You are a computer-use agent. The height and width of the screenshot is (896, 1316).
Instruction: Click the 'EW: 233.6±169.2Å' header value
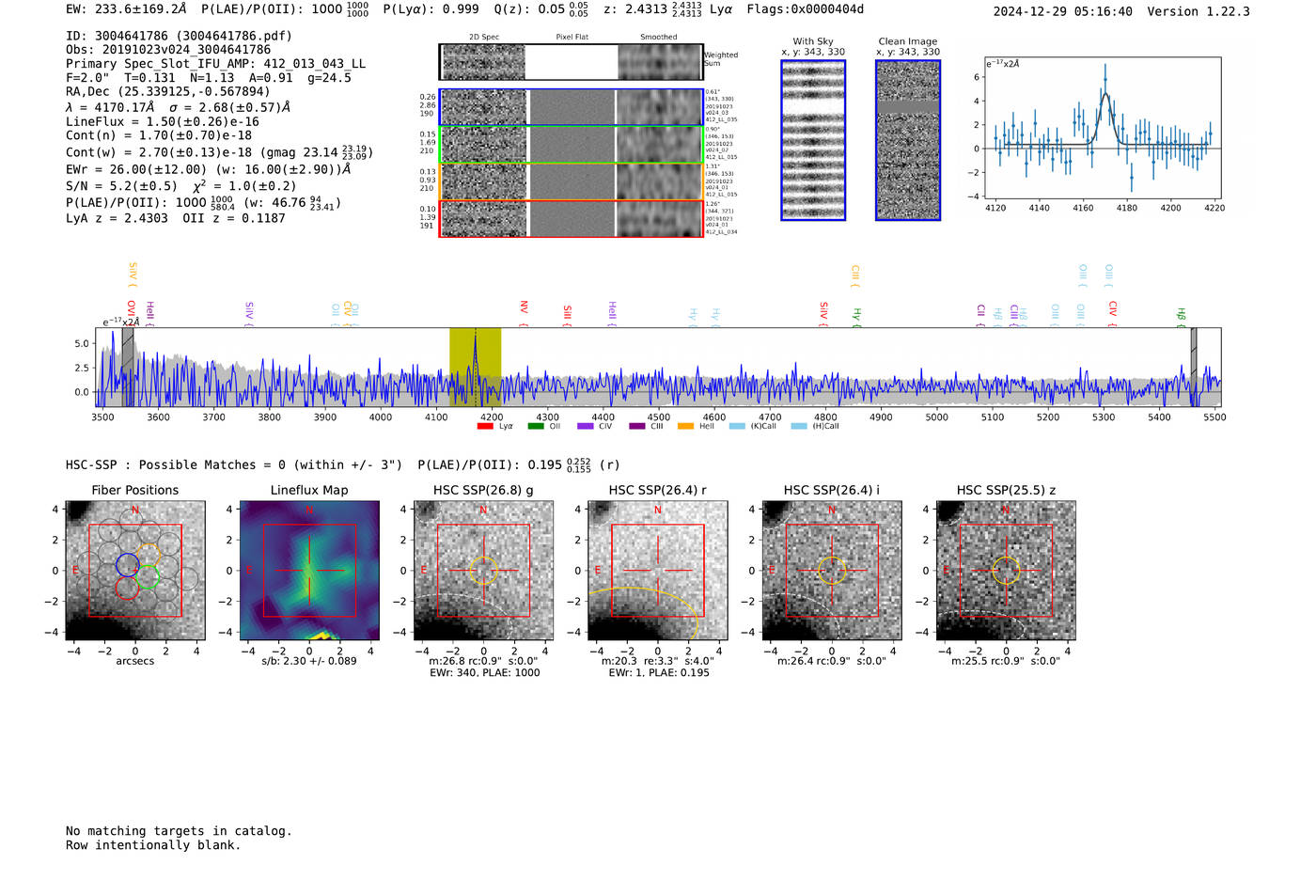[x=126, y=9]
